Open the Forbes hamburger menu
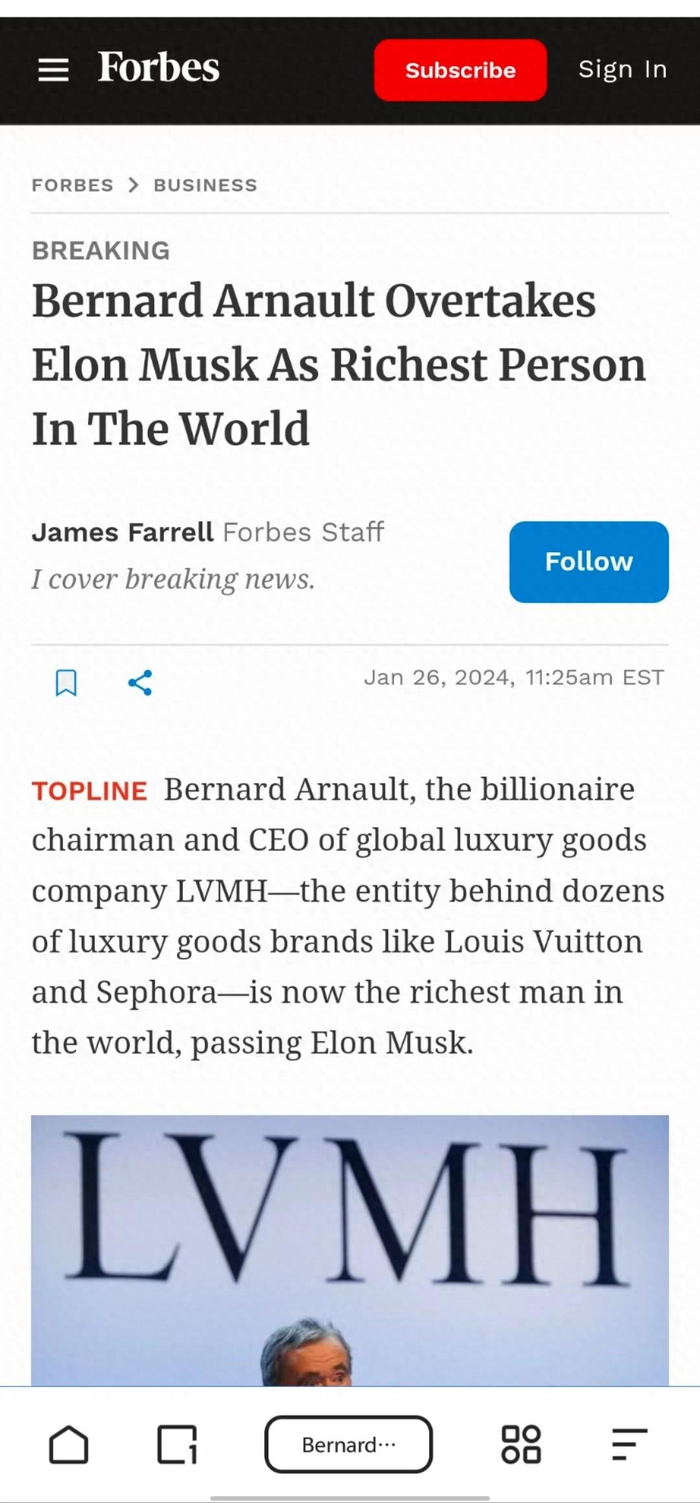 (x=53, y=70)
